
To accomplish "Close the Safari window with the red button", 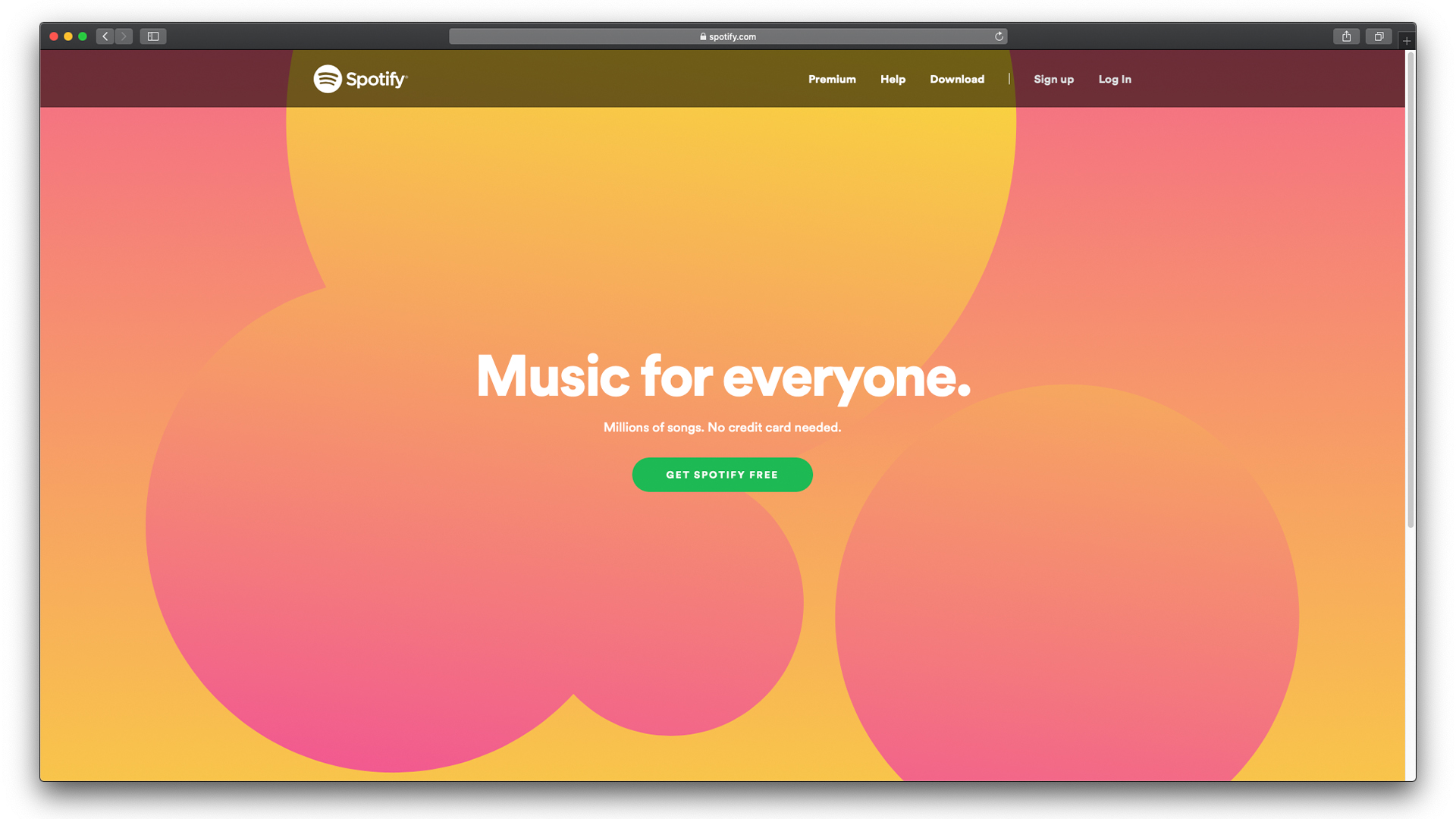I will click(54, 36).
